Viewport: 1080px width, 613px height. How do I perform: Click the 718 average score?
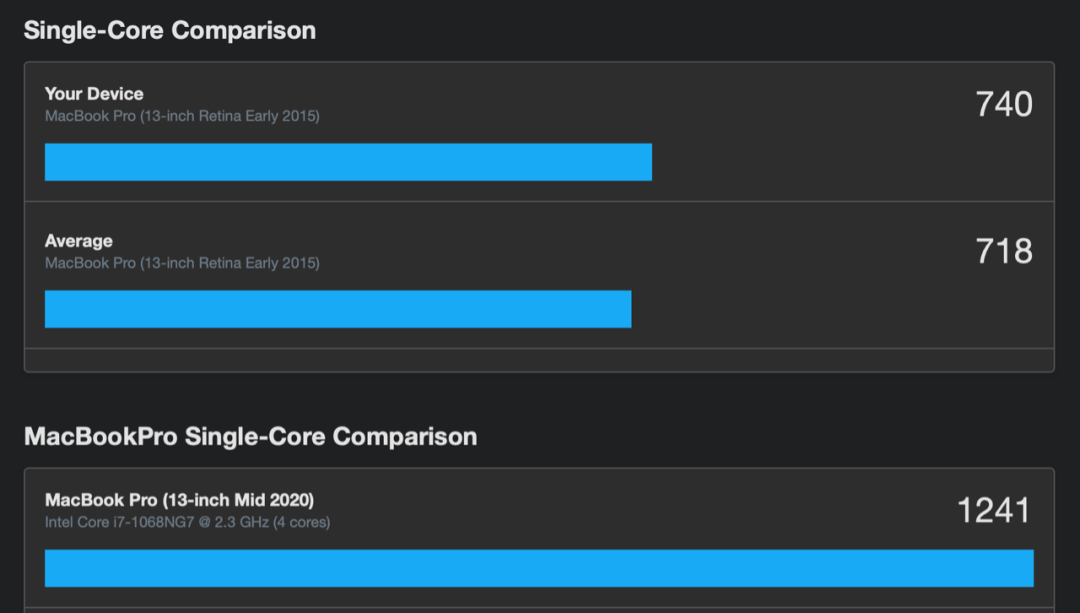click(x=1004, y=251)
